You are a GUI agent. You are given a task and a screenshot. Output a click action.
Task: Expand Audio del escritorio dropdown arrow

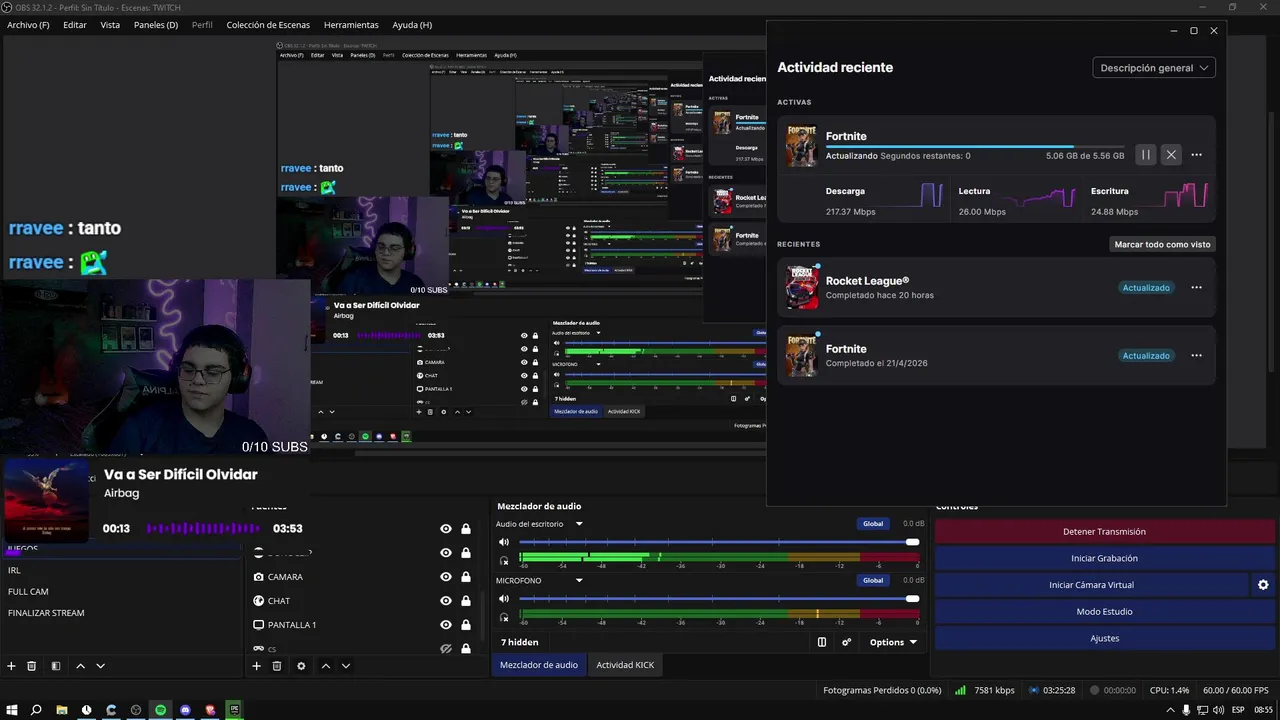point(578,524)
